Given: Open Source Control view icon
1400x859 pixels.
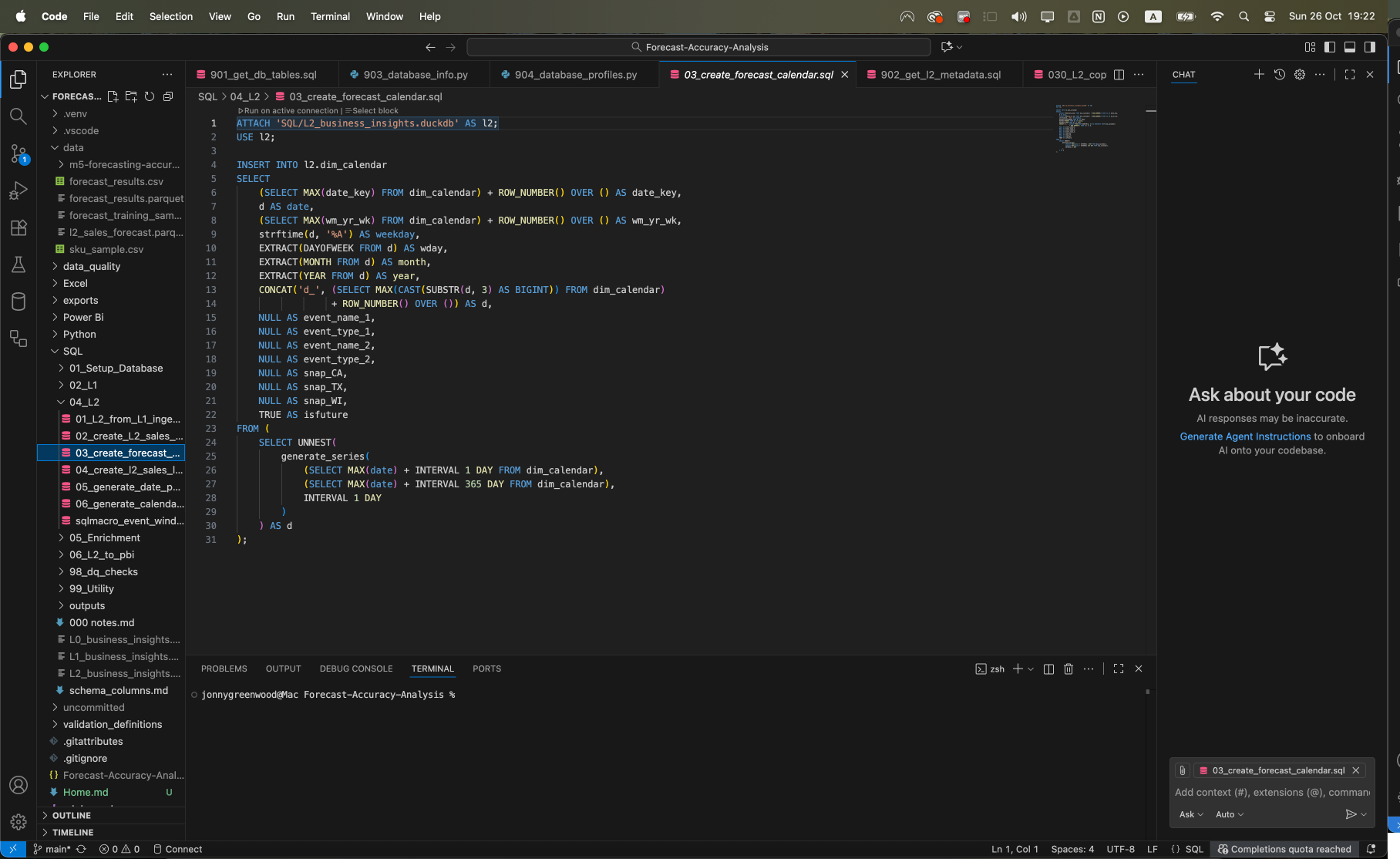Looking at the screenshot, I should (19, 153).
